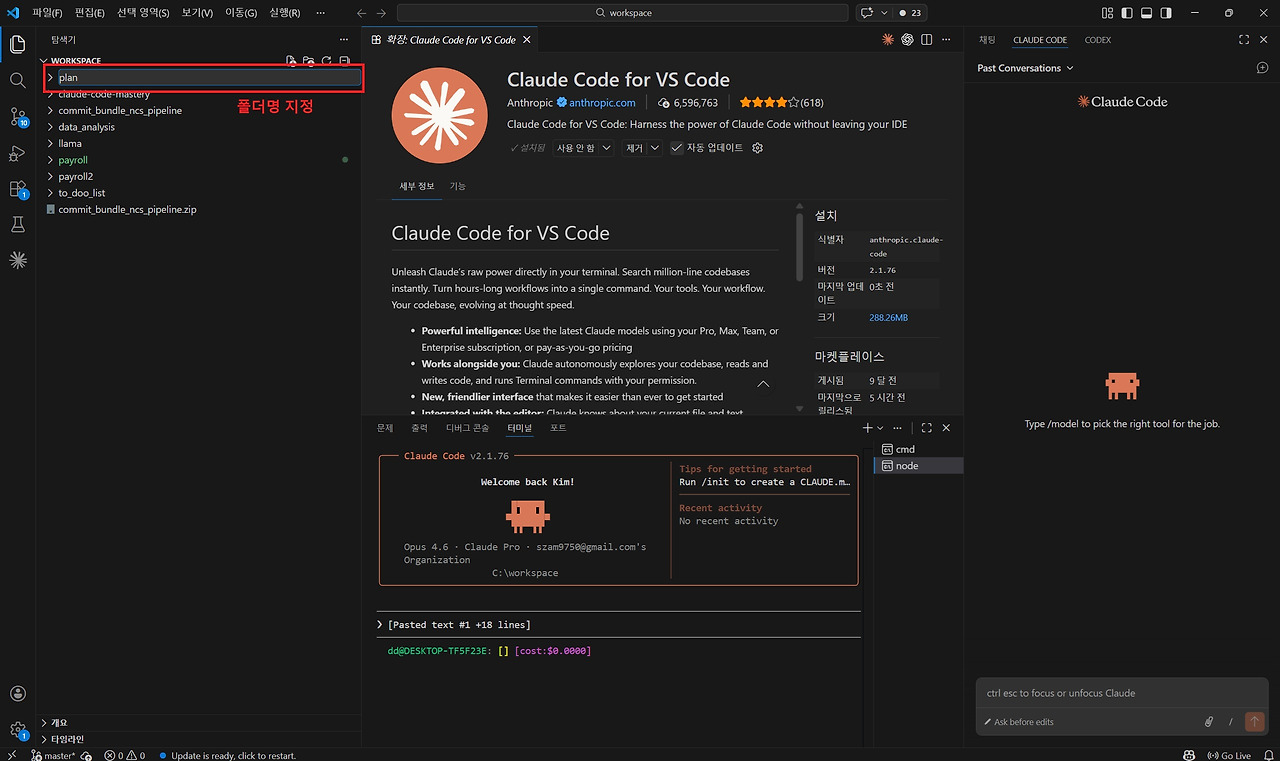Open the Accounts menu icon

click(x=17, y=694)
